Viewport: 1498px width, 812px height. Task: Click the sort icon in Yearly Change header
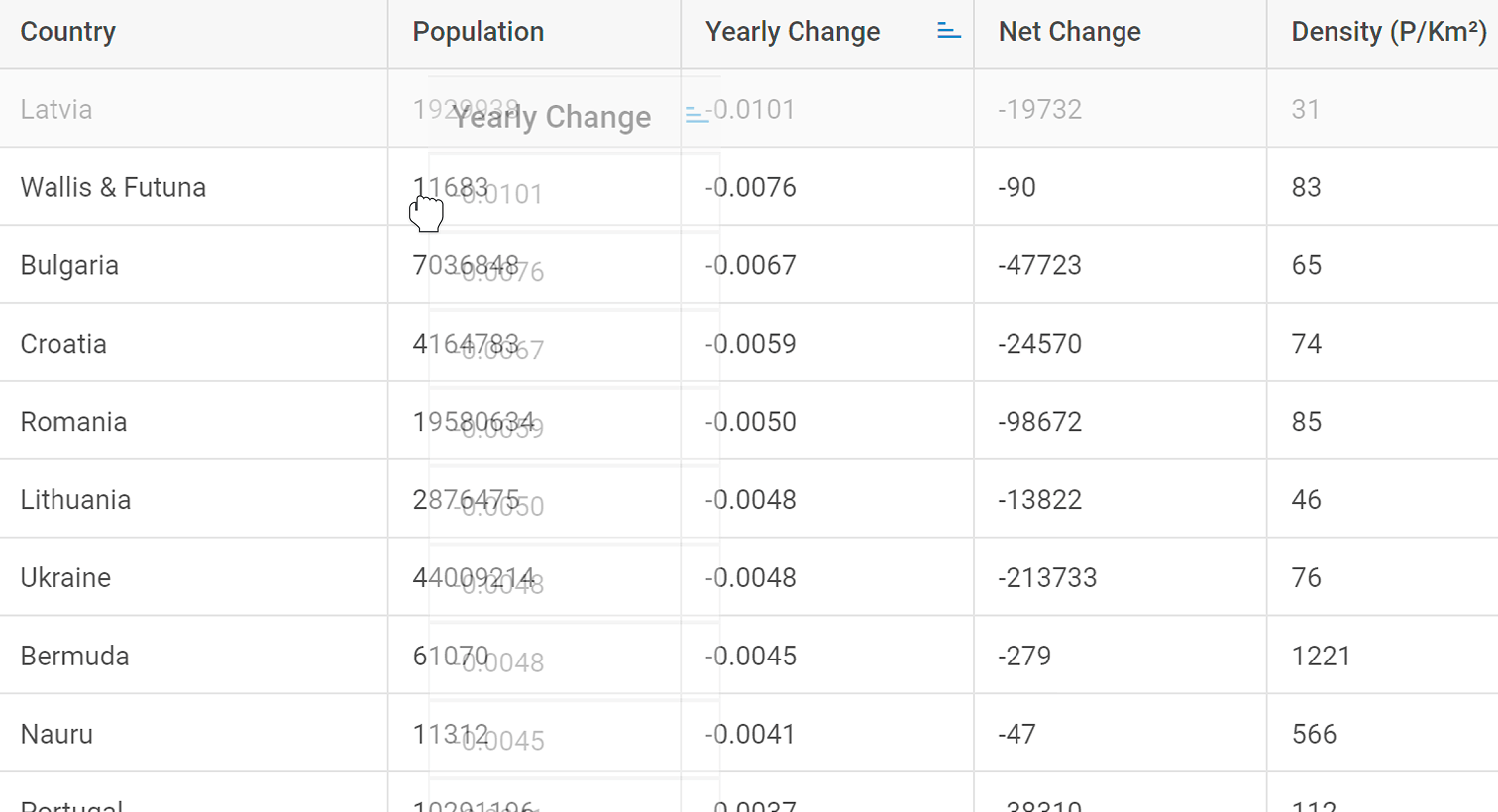click(948, 32)
